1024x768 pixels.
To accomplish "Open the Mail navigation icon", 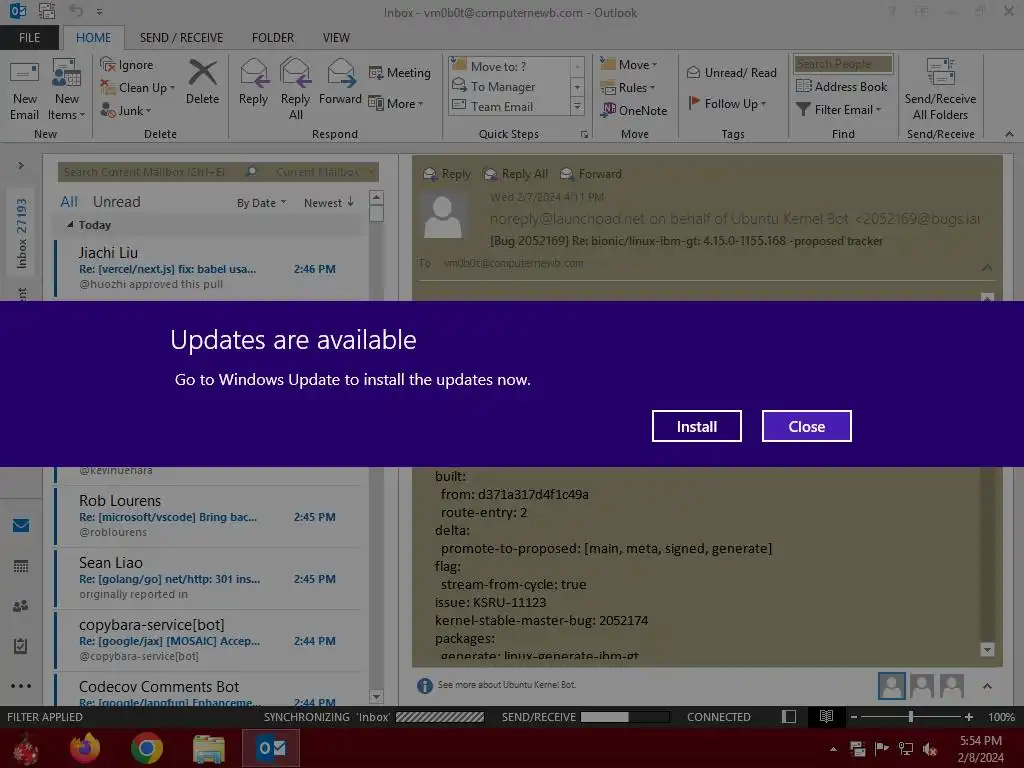I will point(21,525).
